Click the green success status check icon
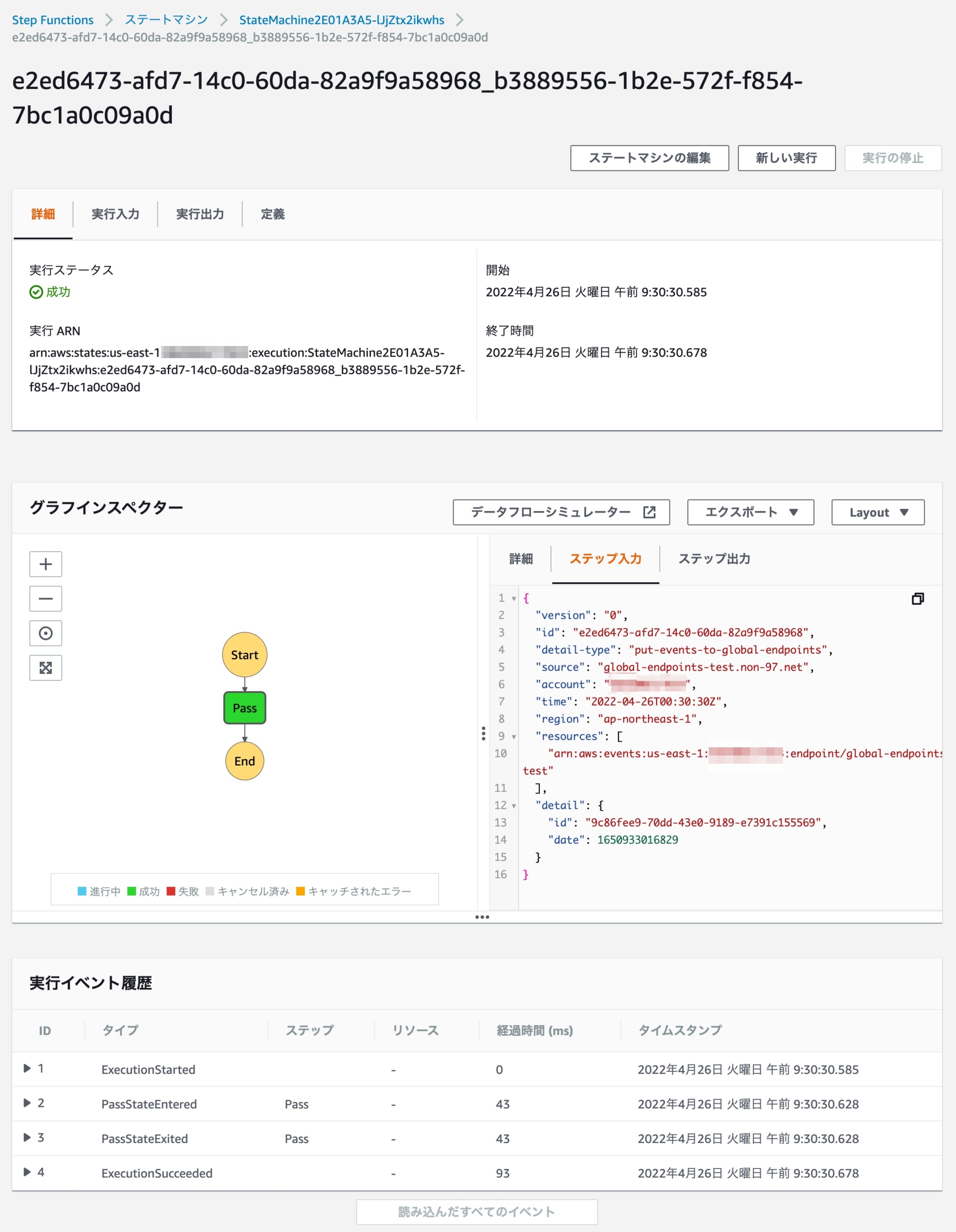The height and width of the screenshot is (1232, 956). coord(36,292)
